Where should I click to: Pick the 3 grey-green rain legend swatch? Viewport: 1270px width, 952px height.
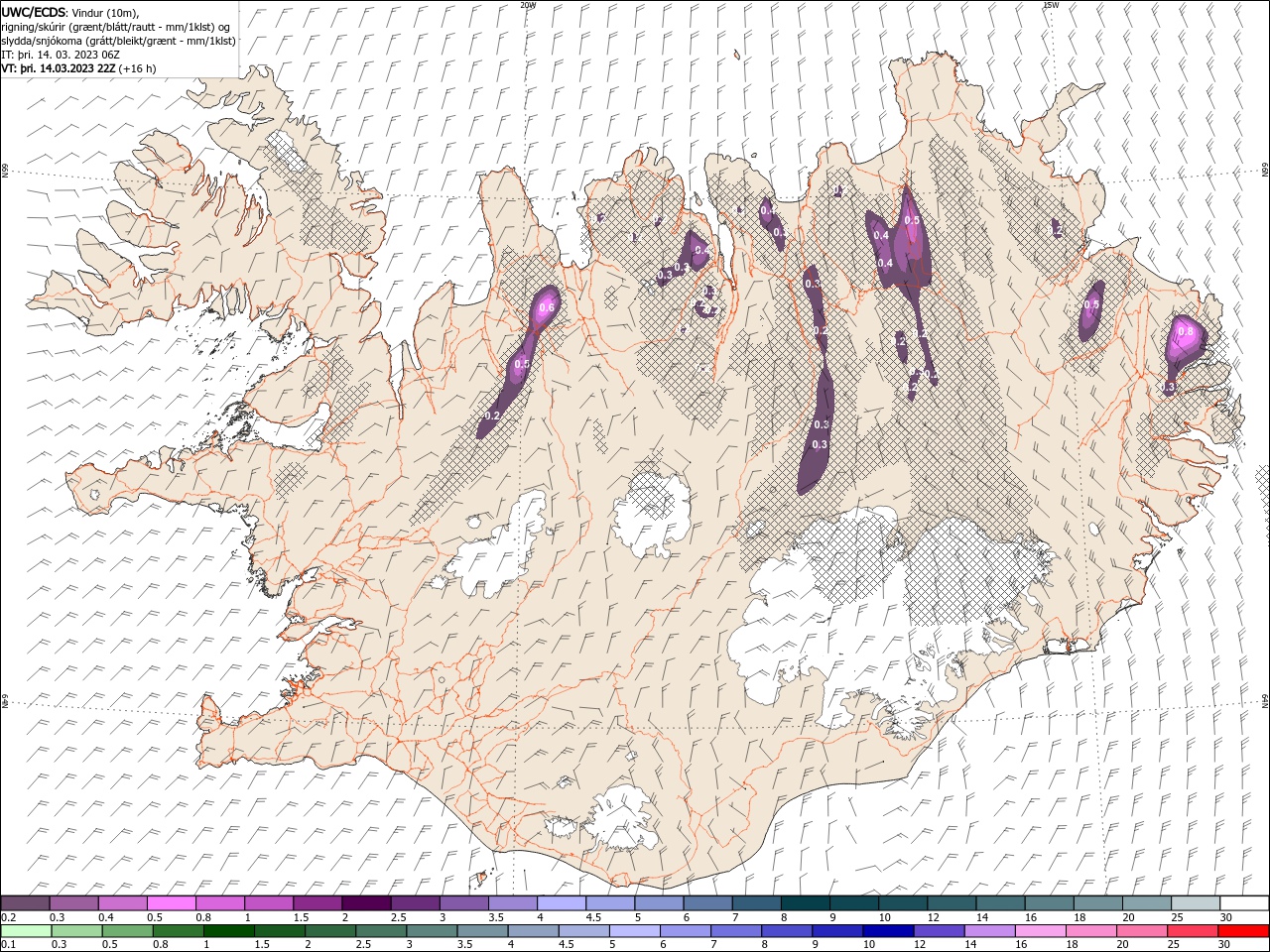(x=432, y=931)
